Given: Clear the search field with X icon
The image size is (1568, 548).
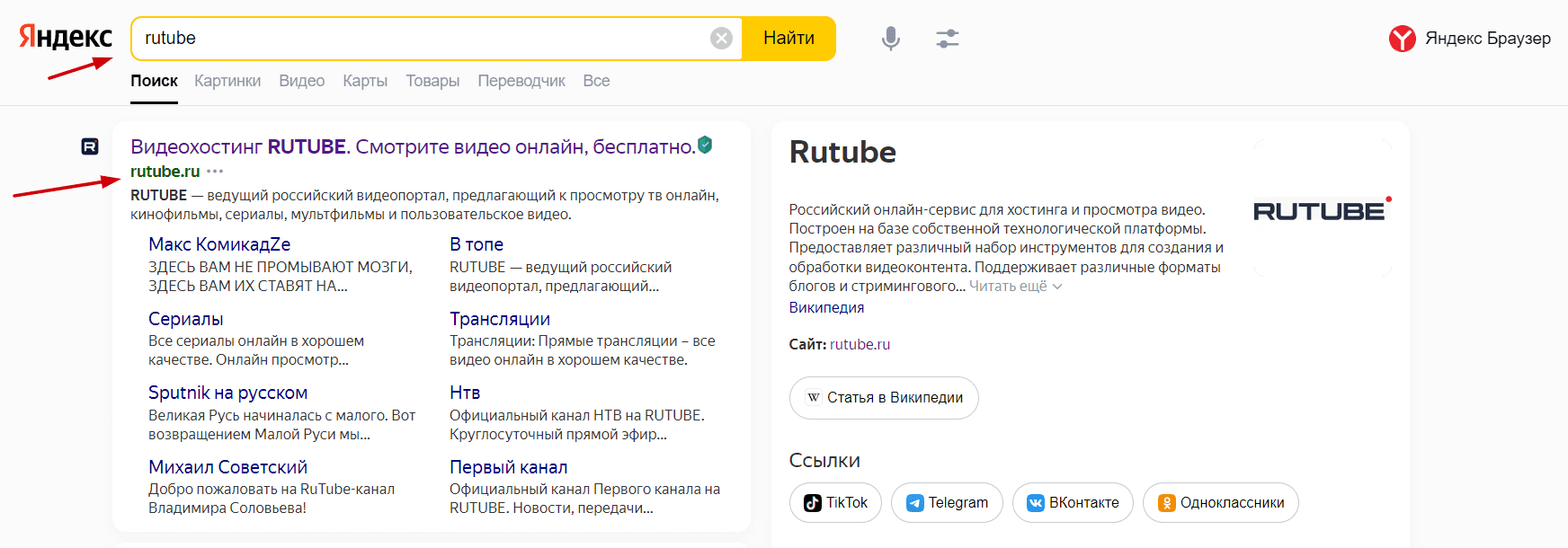Looking at the screenshot, I should (721, 38).
